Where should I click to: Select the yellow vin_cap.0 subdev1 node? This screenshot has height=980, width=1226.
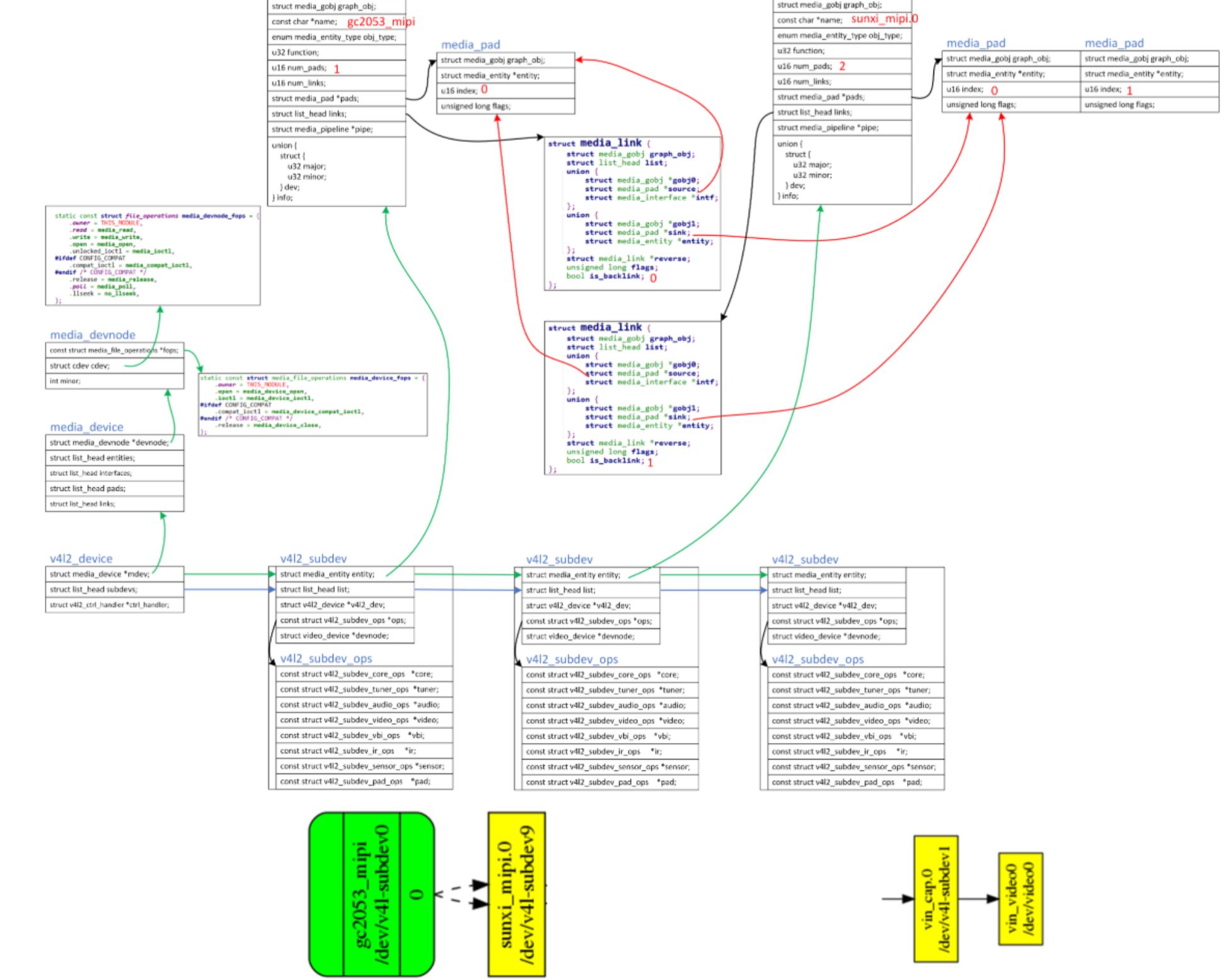pos(935,899)
